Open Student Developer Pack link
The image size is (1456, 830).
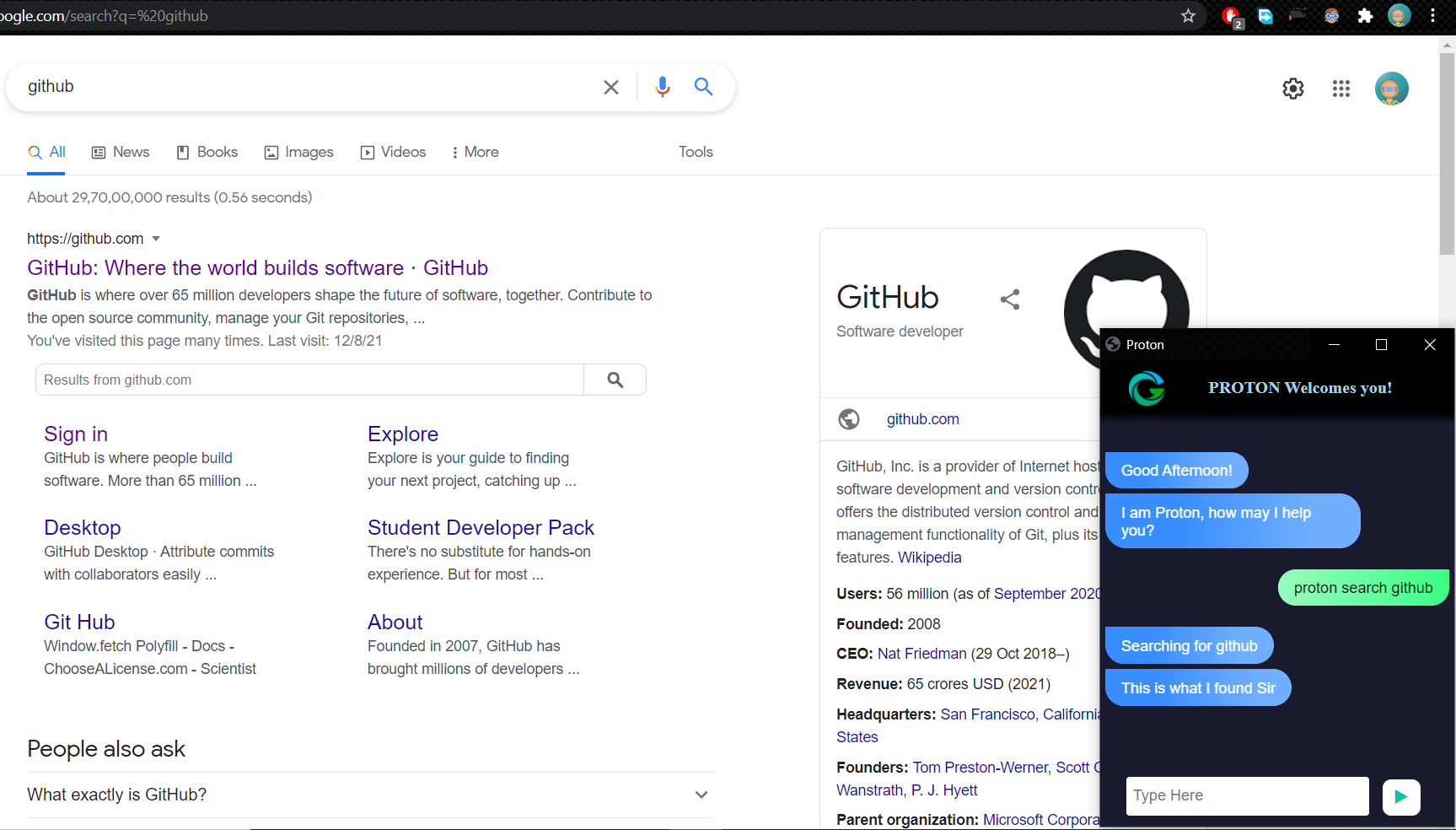click(x=481, y=527)
